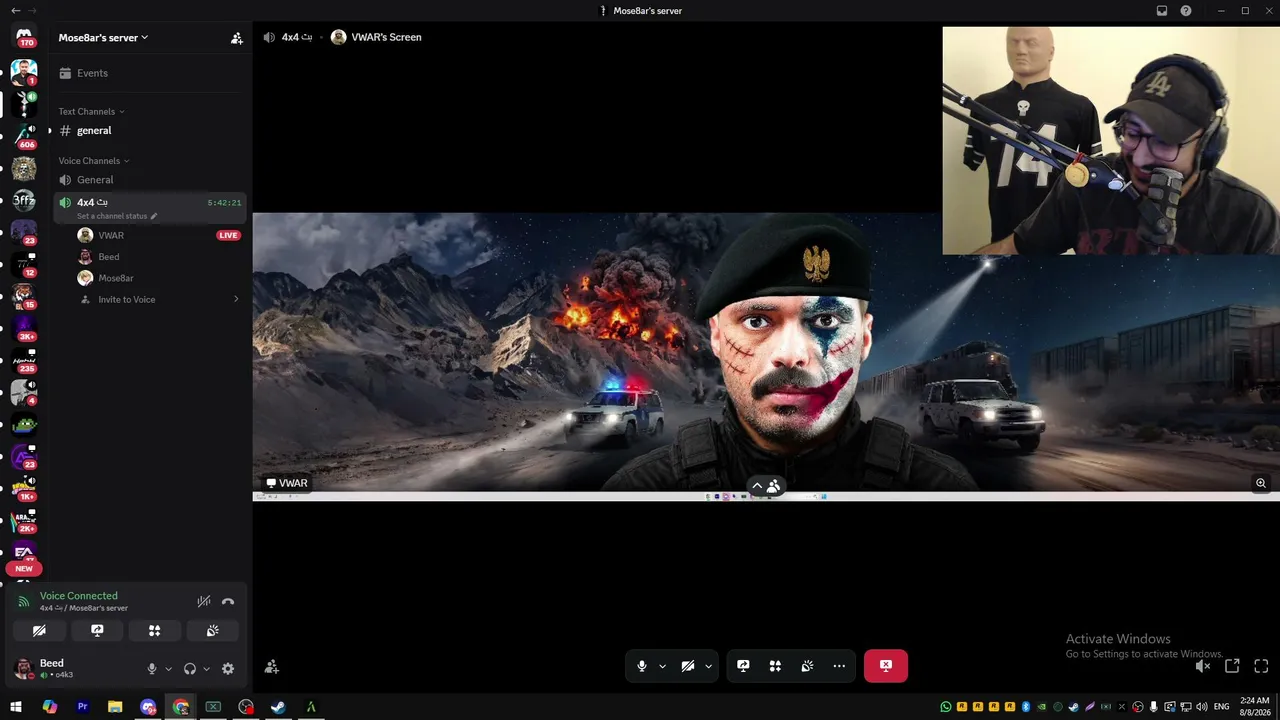Click the hang up disconnect icon
This screenshot has height=720, width=1280.
[x=228, y=601]
